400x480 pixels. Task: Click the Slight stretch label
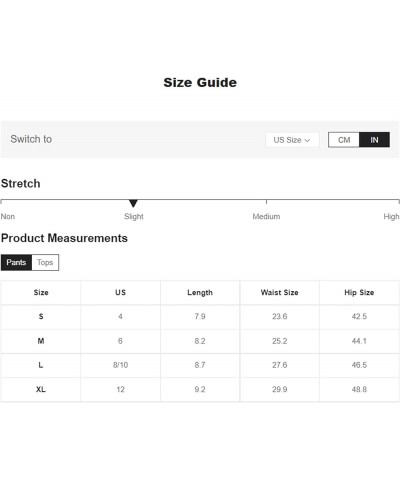click(134, 216)
